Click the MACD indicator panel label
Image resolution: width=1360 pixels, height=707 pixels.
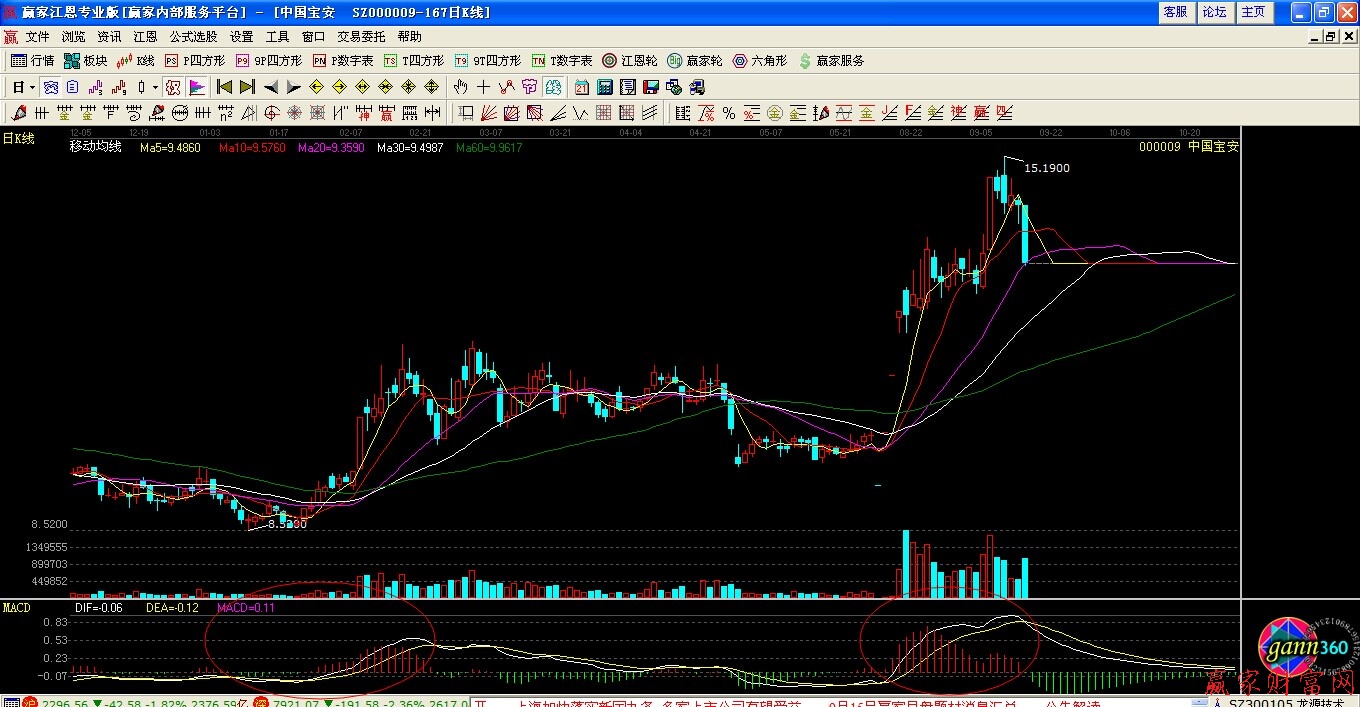17,607
